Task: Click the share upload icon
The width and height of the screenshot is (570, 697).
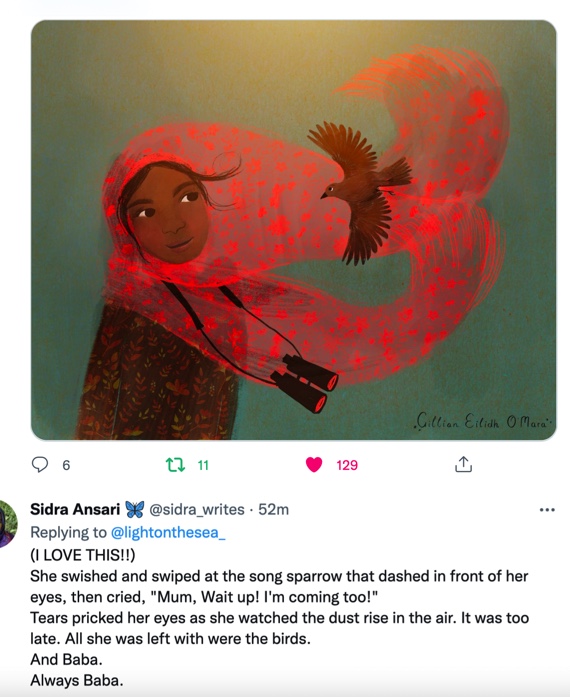Action: point(463,464)
